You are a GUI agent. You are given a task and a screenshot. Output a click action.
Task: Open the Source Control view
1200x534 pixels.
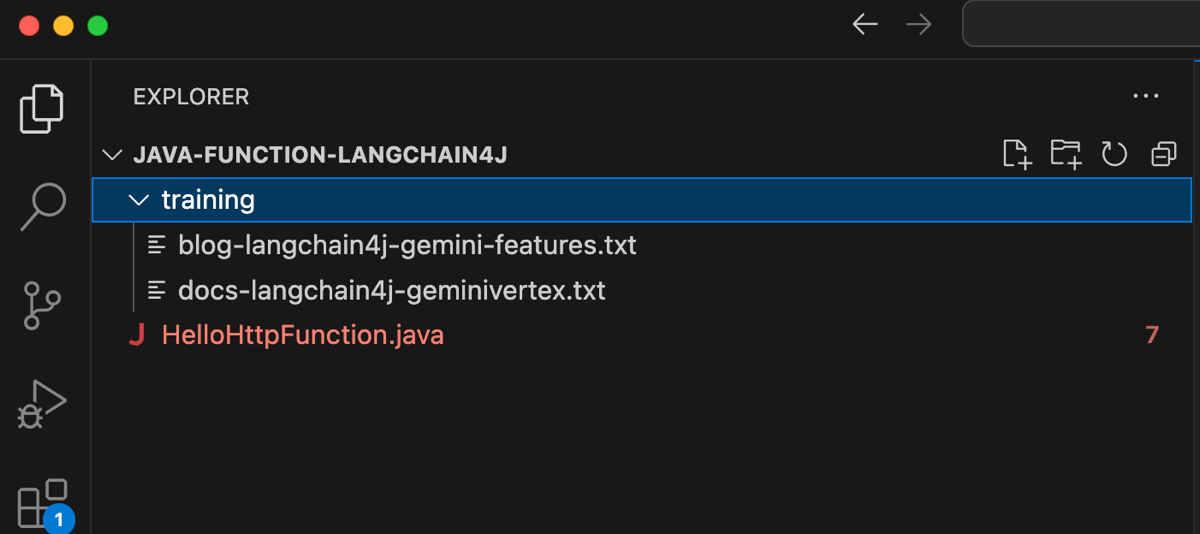[42, 305]
